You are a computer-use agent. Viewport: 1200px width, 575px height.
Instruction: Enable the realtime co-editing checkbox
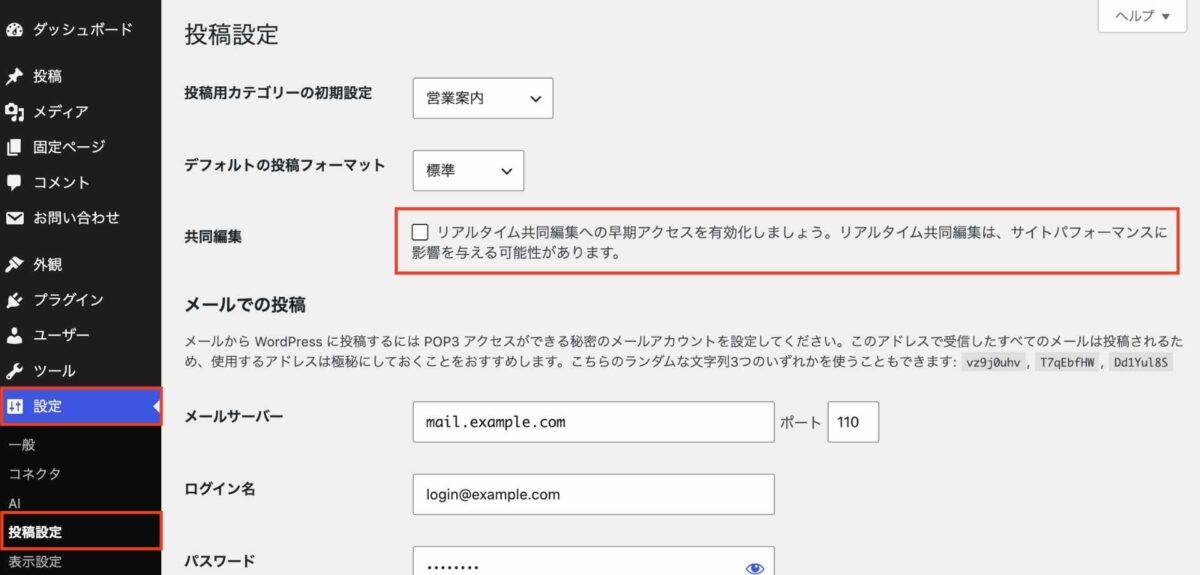point(420,232)
